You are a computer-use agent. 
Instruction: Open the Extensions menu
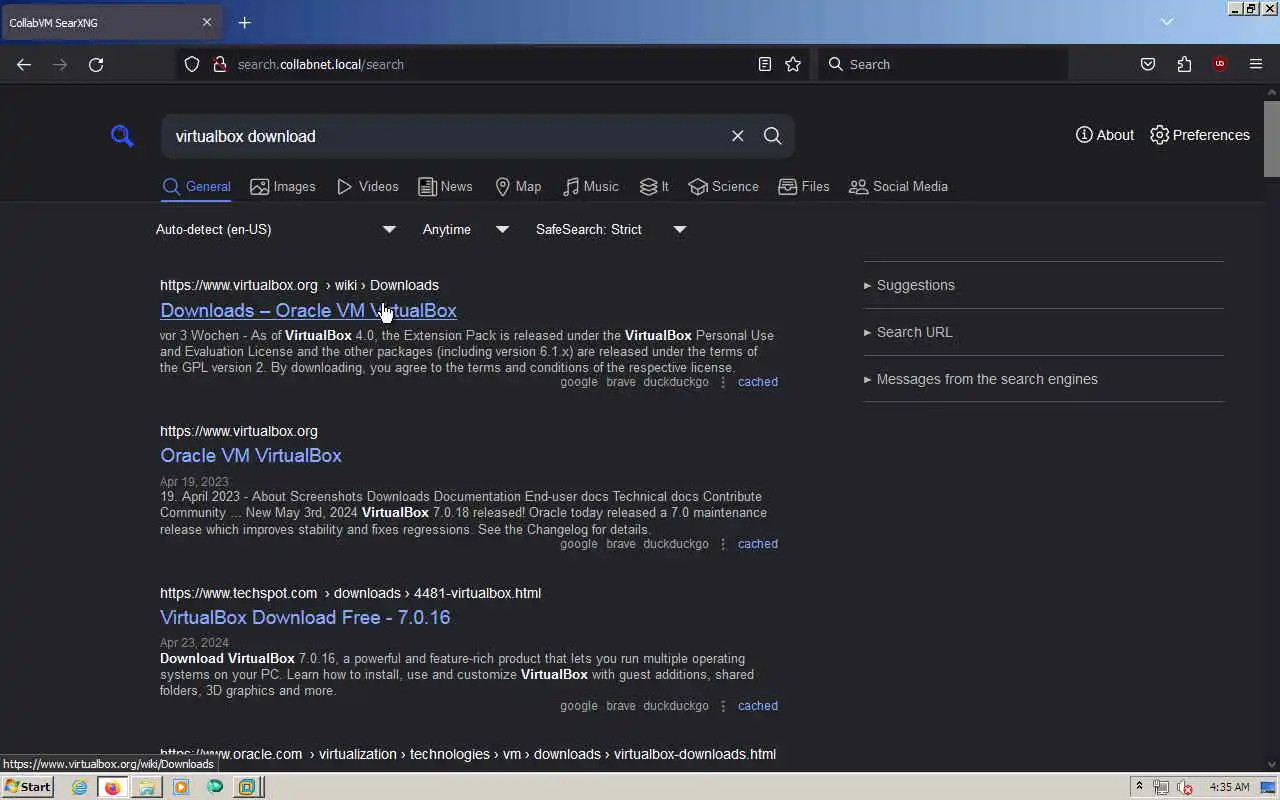(x=1184, y=64)
